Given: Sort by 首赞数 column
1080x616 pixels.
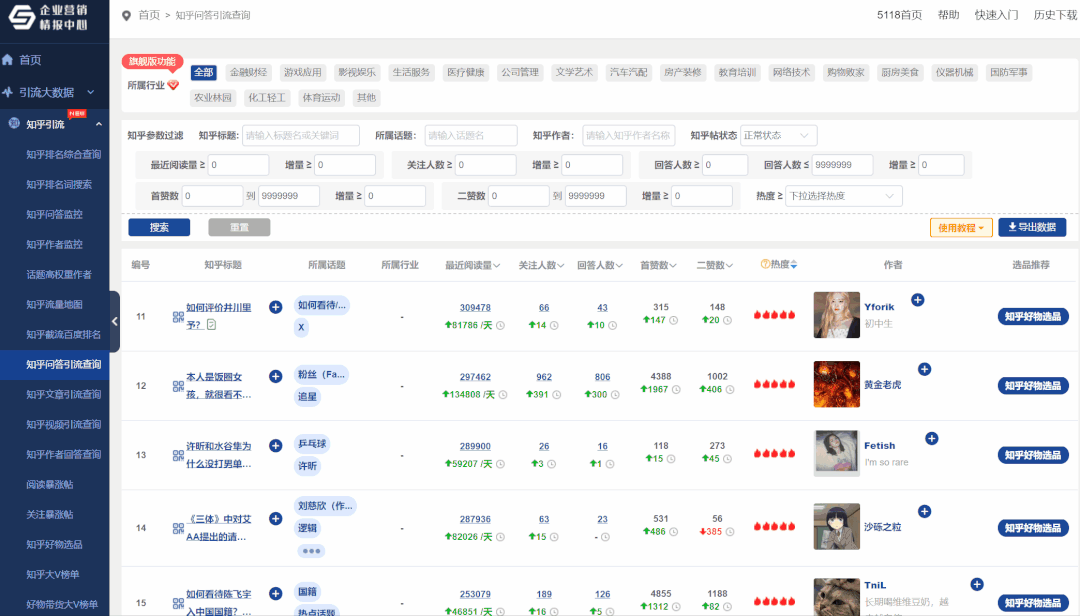Looking at the screenshot, I should [x=658, y=265].
